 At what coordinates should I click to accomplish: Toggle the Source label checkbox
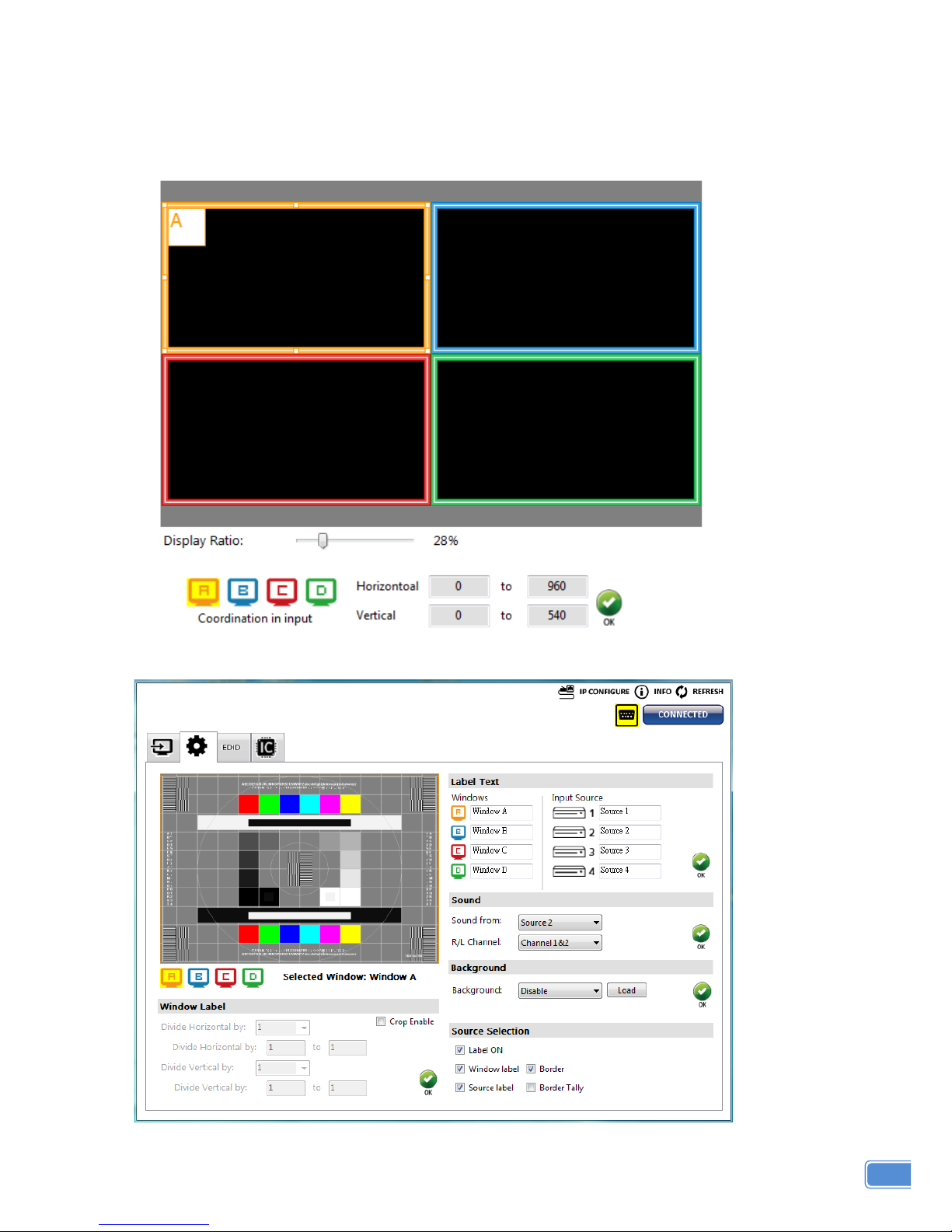coord(460,1087)
